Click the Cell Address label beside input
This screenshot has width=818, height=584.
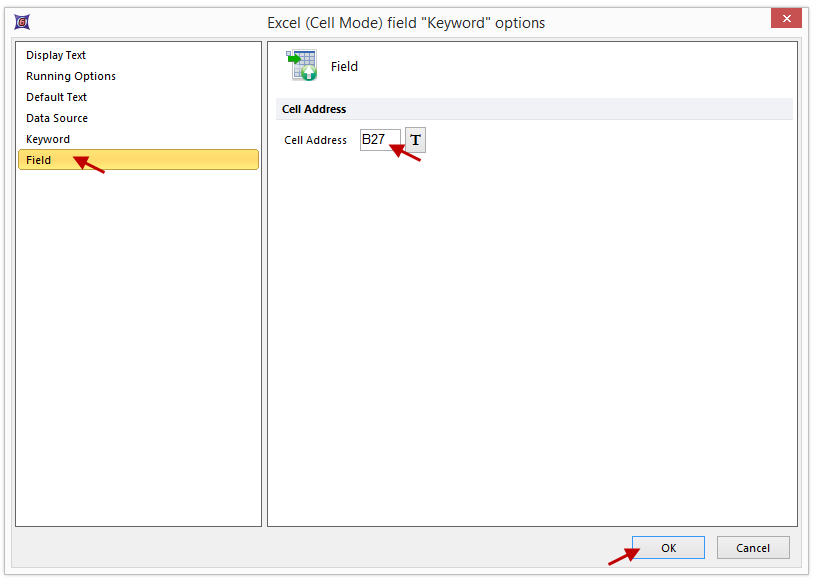point(315,140)
